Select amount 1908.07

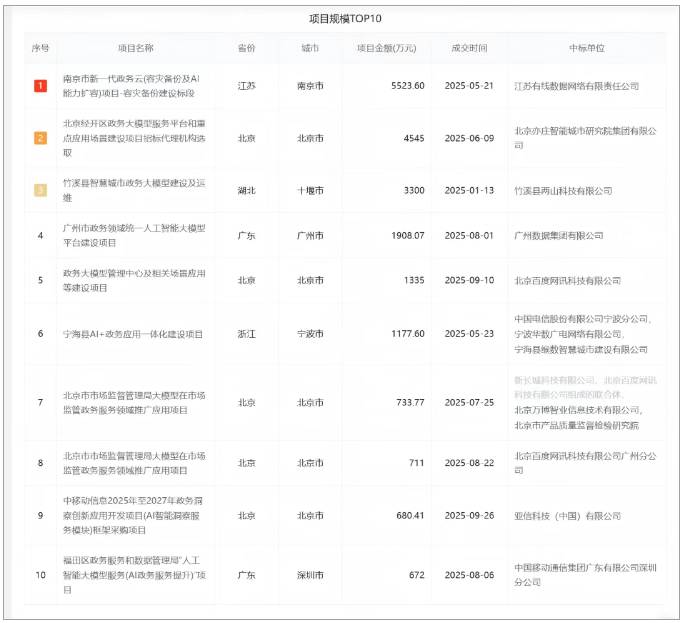point(407,236)
